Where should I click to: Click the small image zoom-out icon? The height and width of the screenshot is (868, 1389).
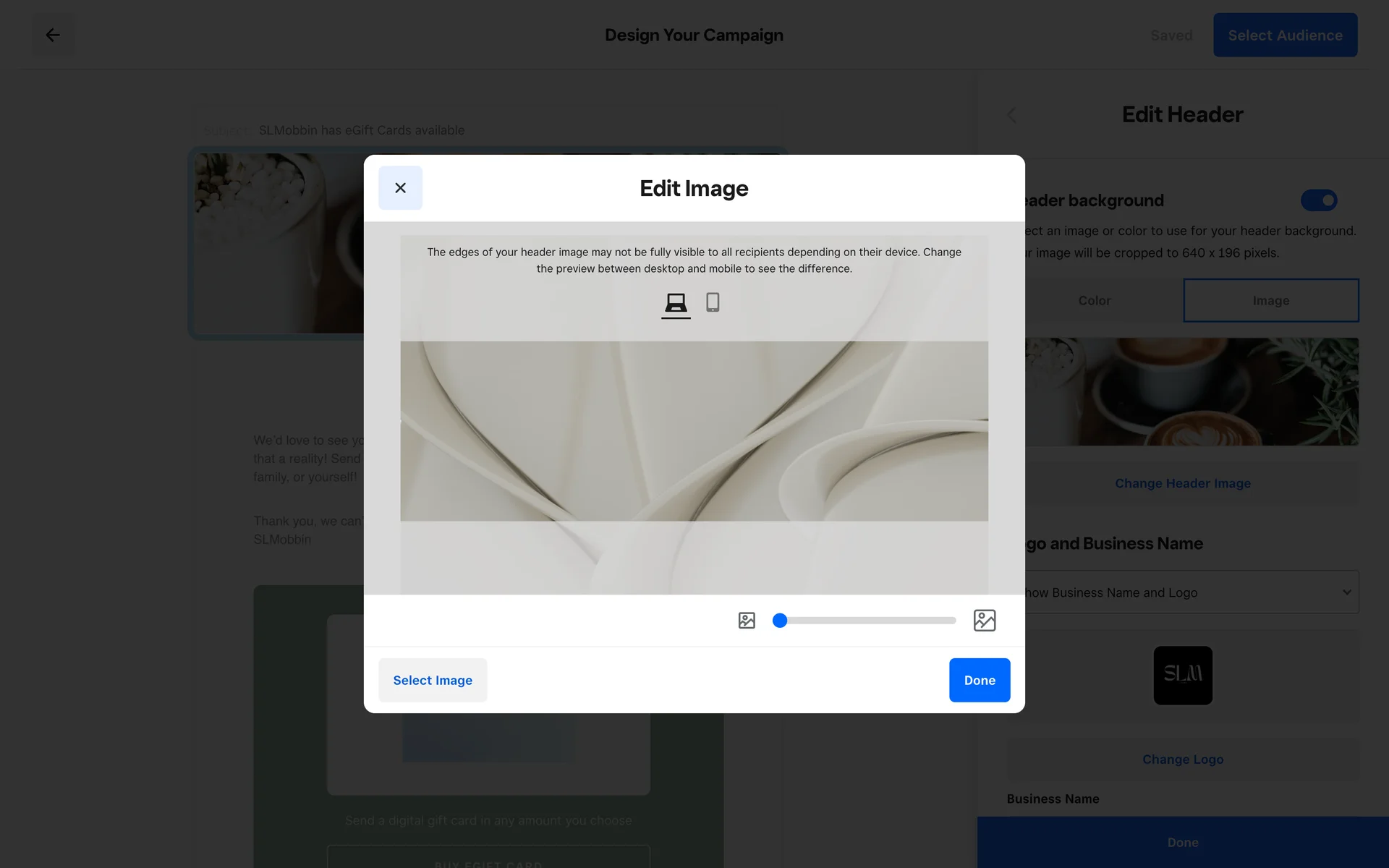pos(747,621)
